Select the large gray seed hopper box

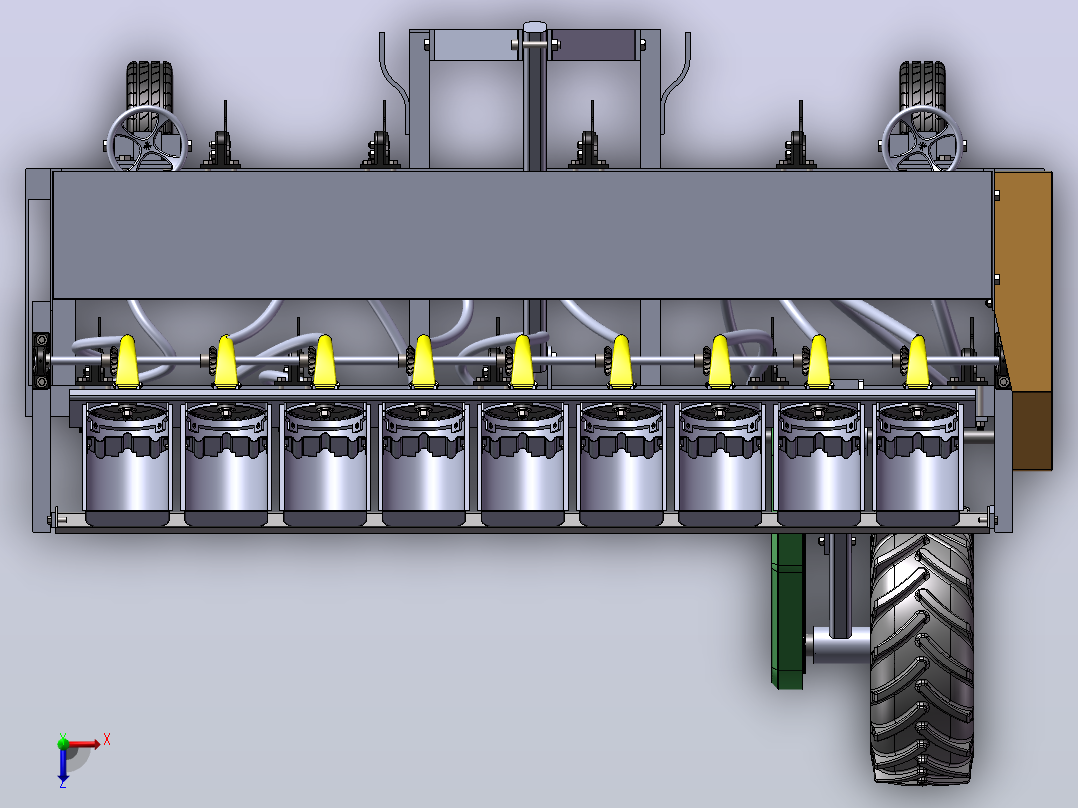tap(522, 234)
